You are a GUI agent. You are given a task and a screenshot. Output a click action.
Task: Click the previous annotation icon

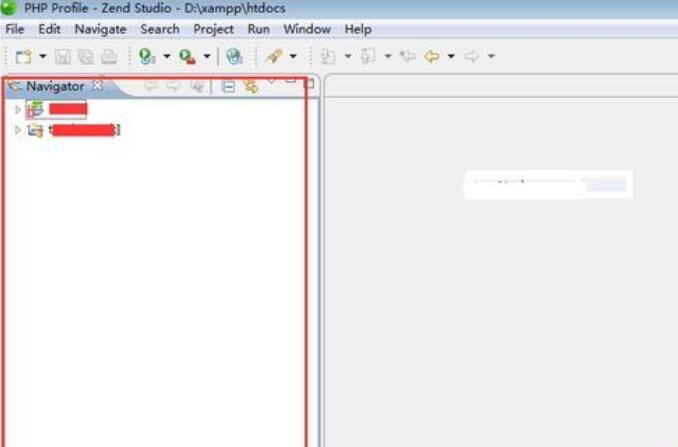pyautogui.click(x=368, y=56)
